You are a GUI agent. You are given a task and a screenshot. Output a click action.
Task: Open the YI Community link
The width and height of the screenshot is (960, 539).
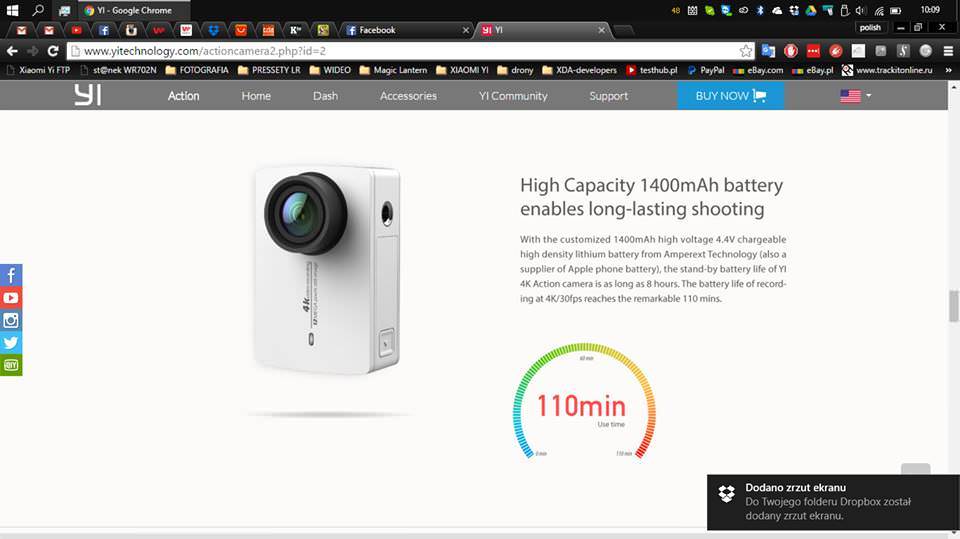click(x=513, y=96)
